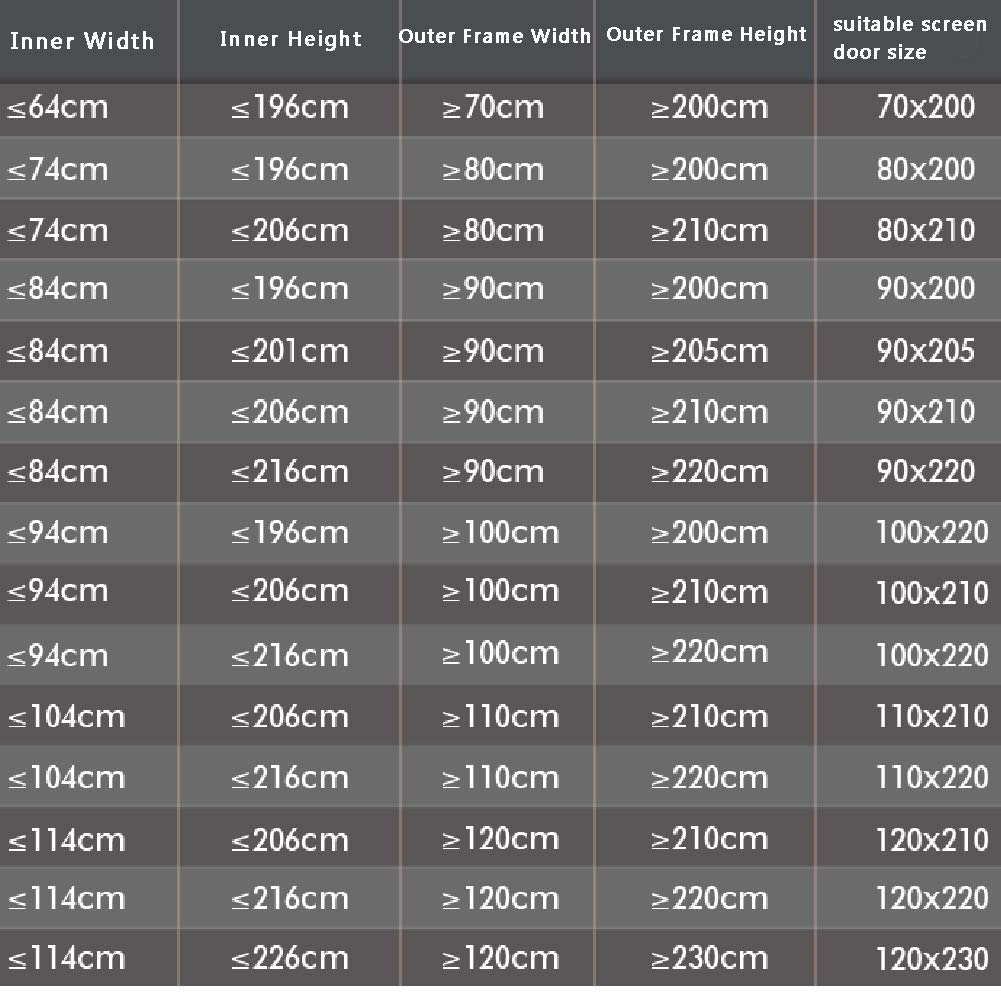Click the 110x220 door size cell
Screen dimensions: 1001x1001
932,777
